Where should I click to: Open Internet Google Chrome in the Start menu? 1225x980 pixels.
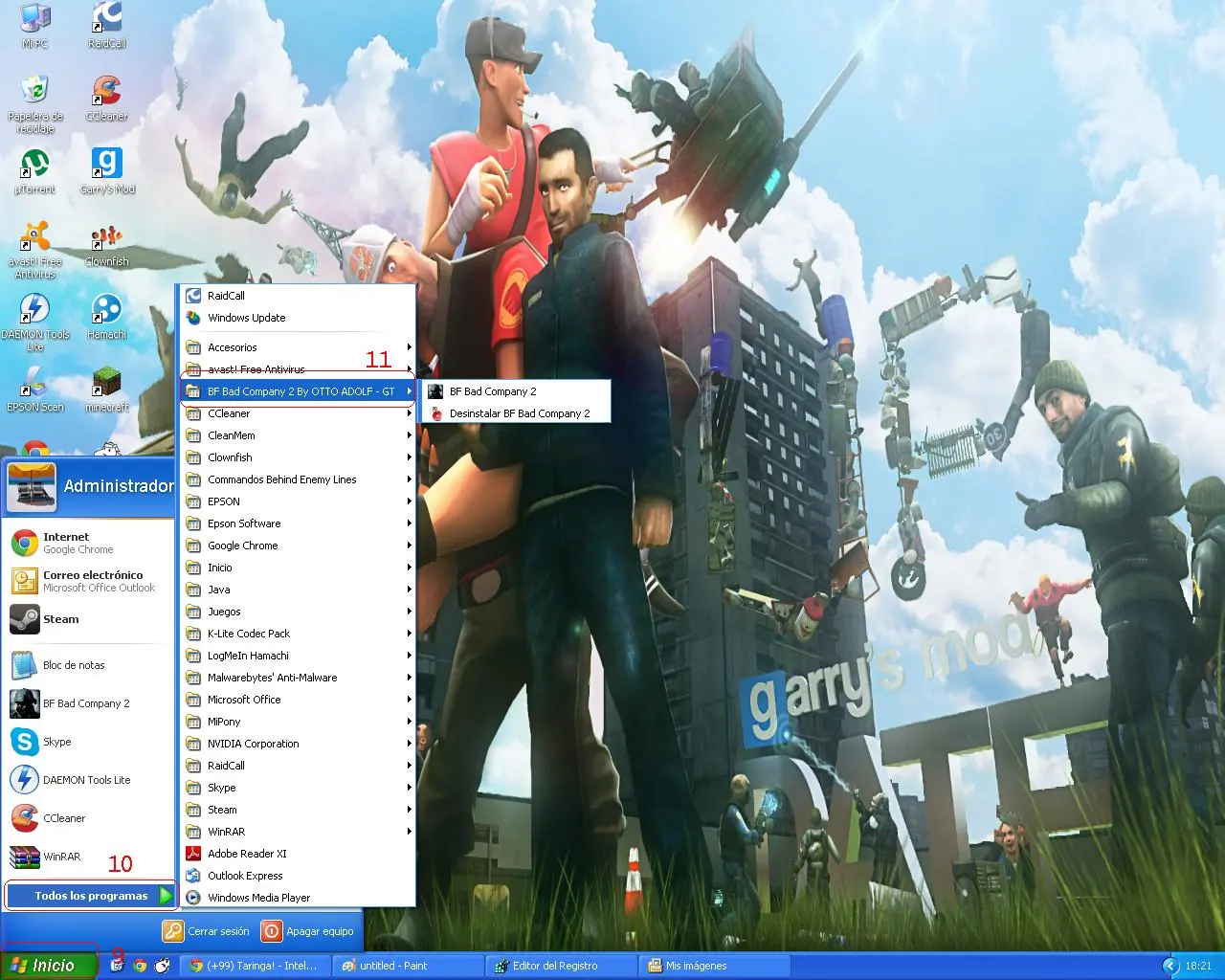pos(89,543)
